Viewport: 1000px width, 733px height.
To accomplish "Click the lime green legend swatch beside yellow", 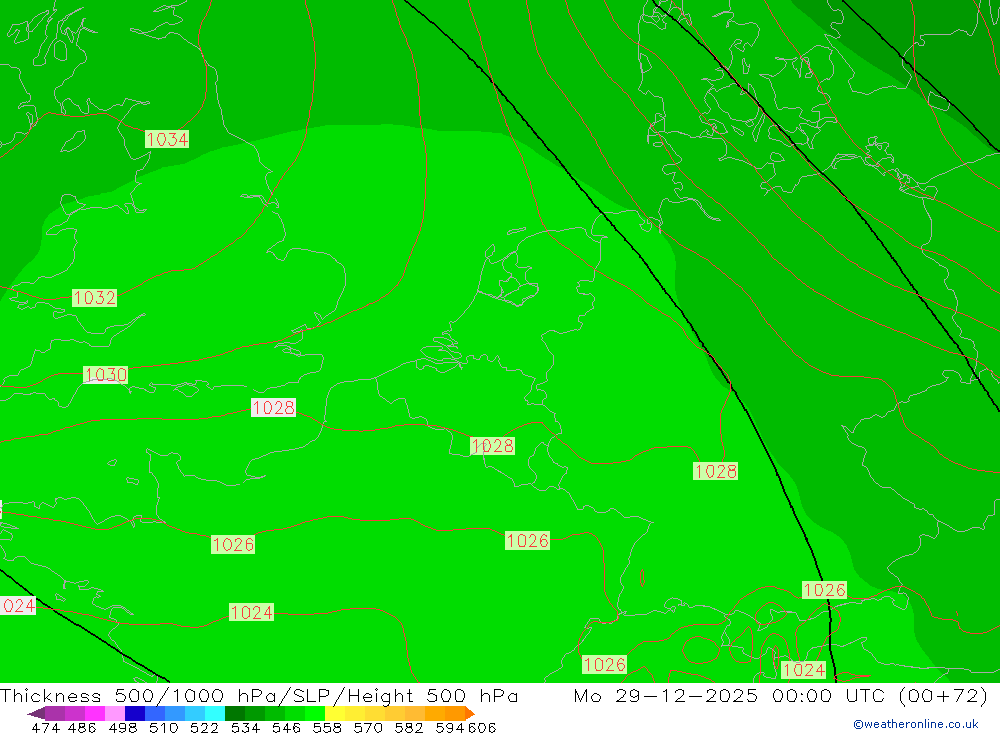I will coord(315,713).
